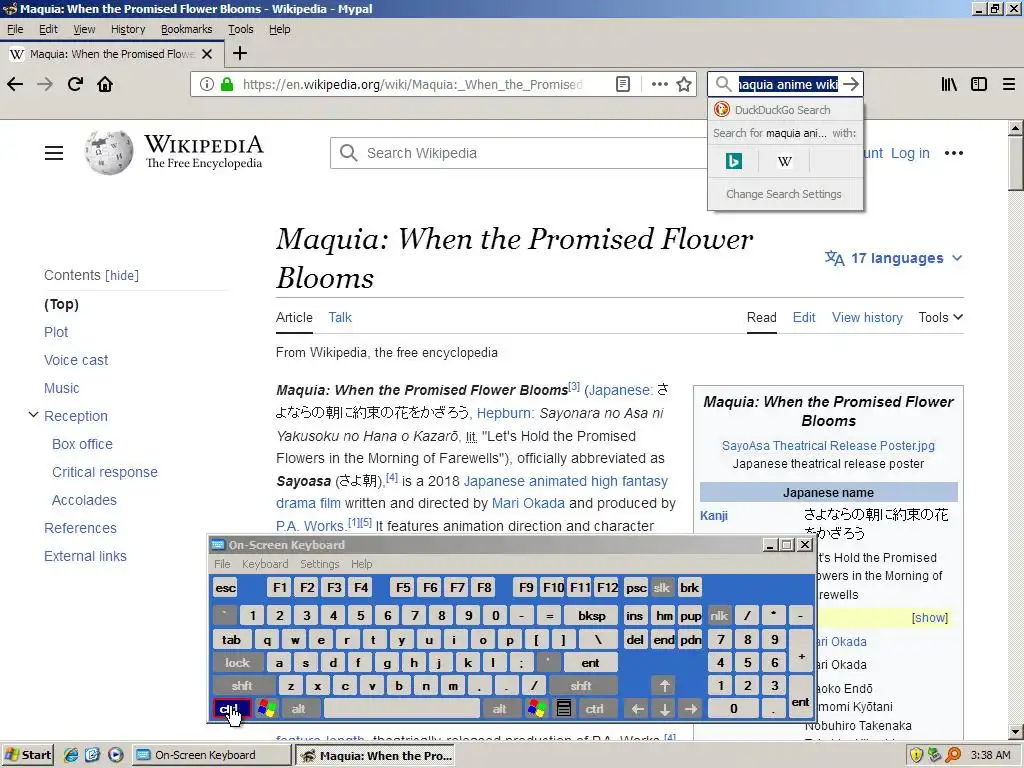Close the Maquia browser tab
This screenshot has width=1024, height=768.
pyautogui.click(x=207, y=54)
